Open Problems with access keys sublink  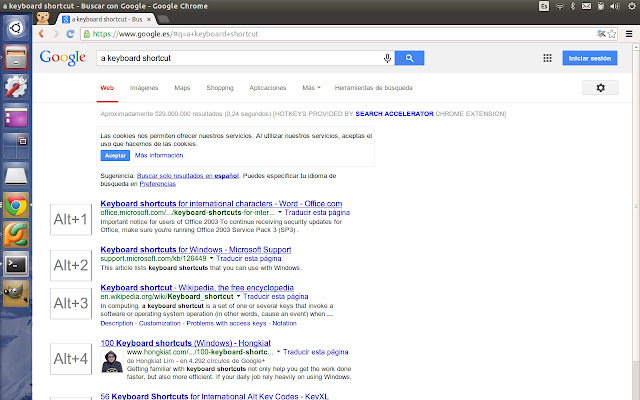tap(226, 323)
